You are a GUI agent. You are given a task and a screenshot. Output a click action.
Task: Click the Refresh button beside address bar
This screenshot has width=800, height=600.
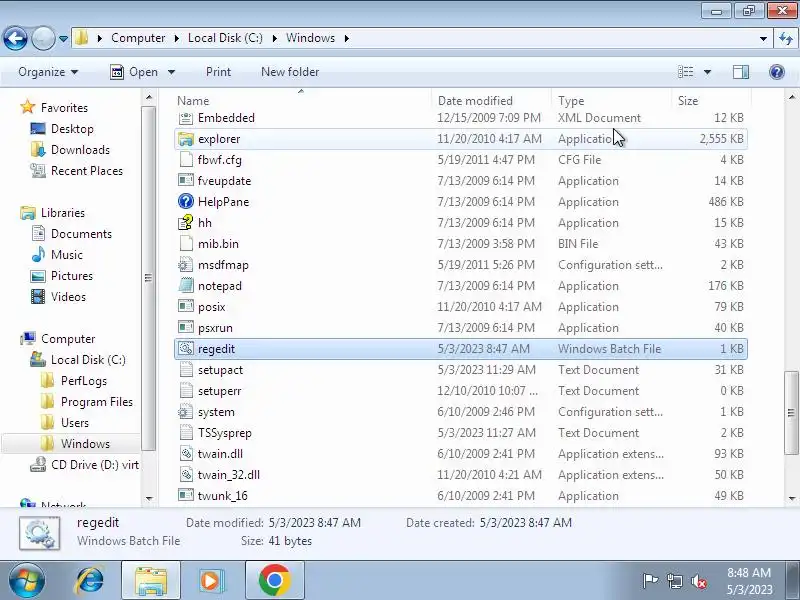pos(786,38)
